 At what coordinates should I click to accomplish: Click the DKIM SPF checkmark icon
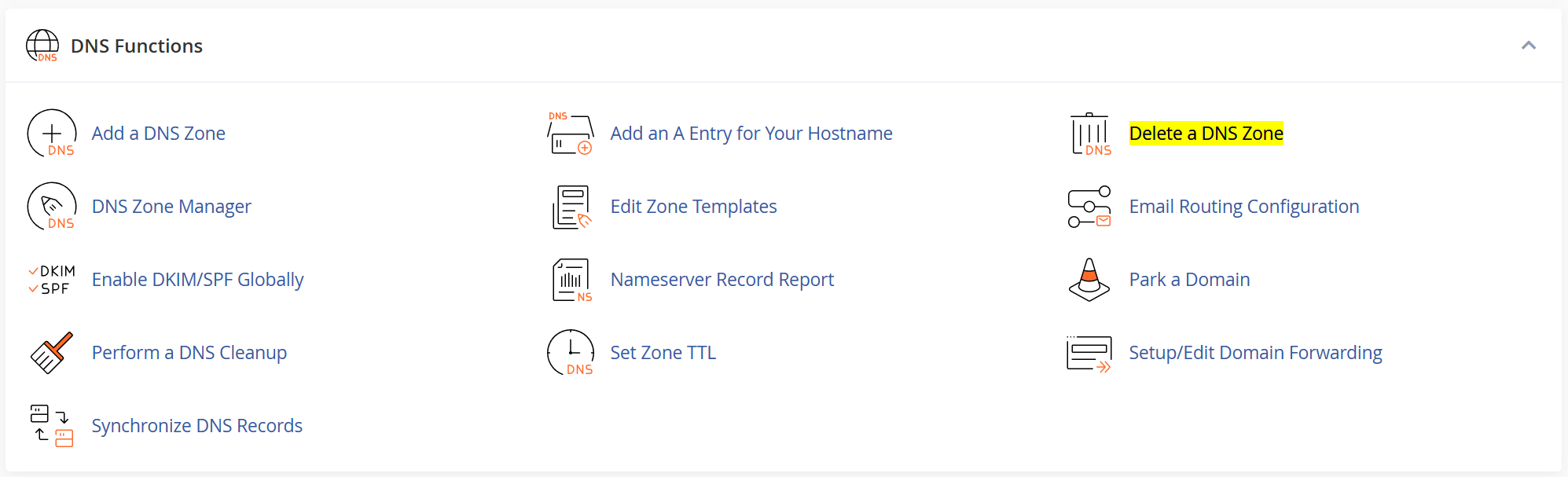52,280
